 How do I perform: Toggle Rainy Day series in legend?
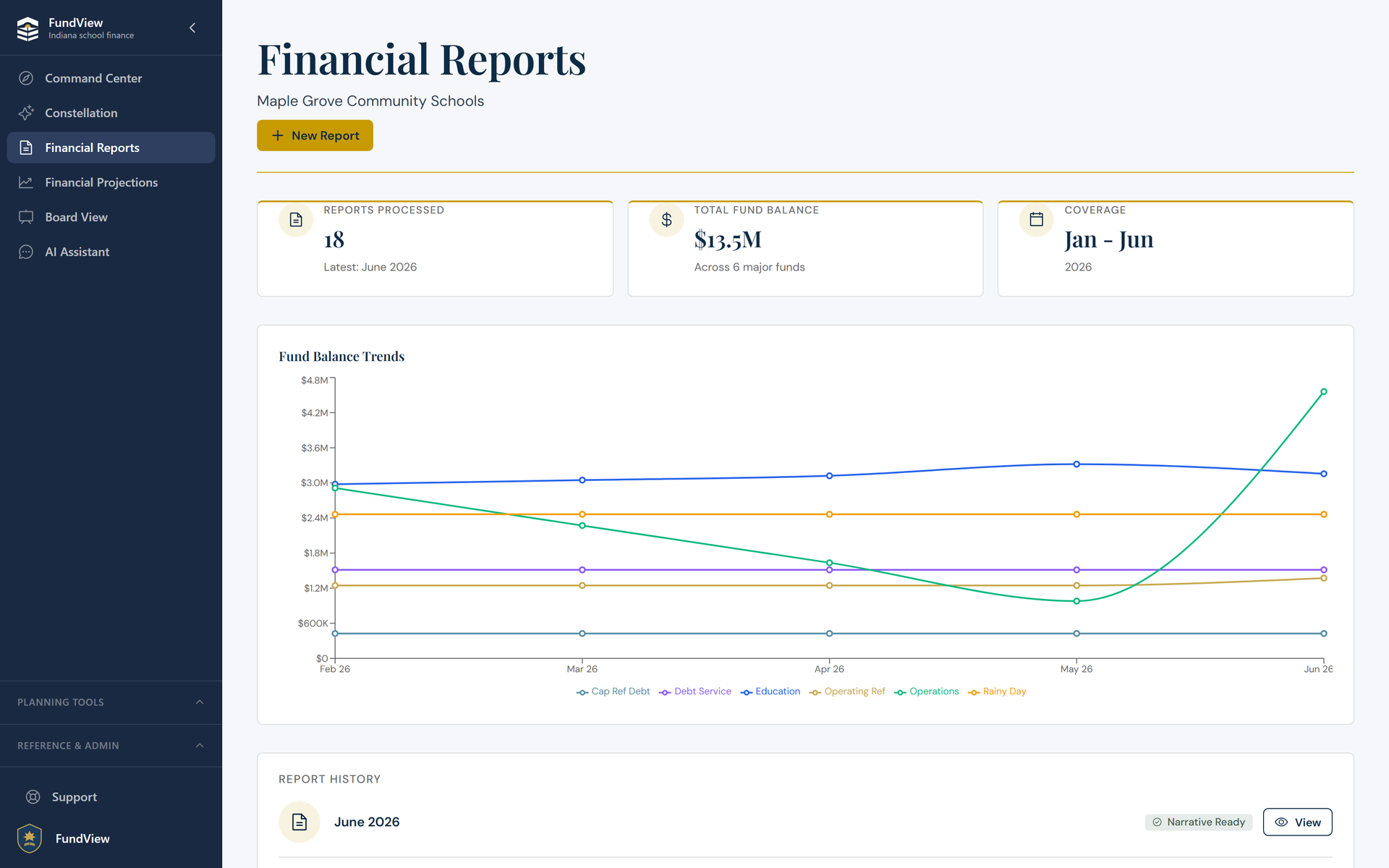tap(997, 692)
